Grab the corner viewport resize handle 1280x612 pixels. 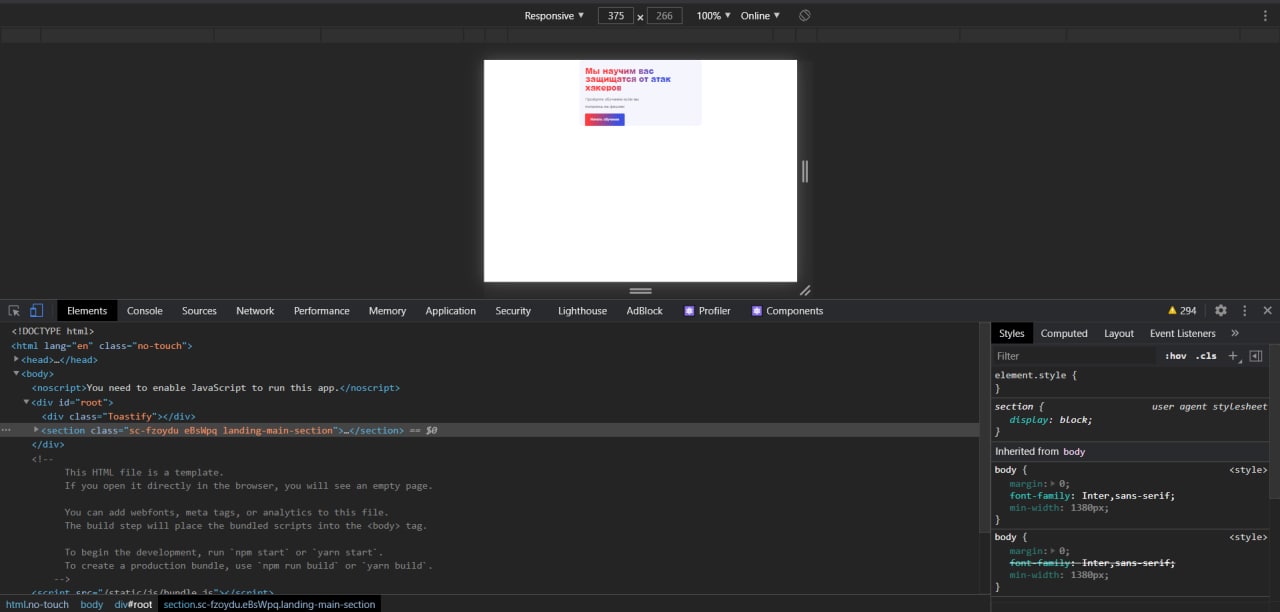(x=805, y=290)
